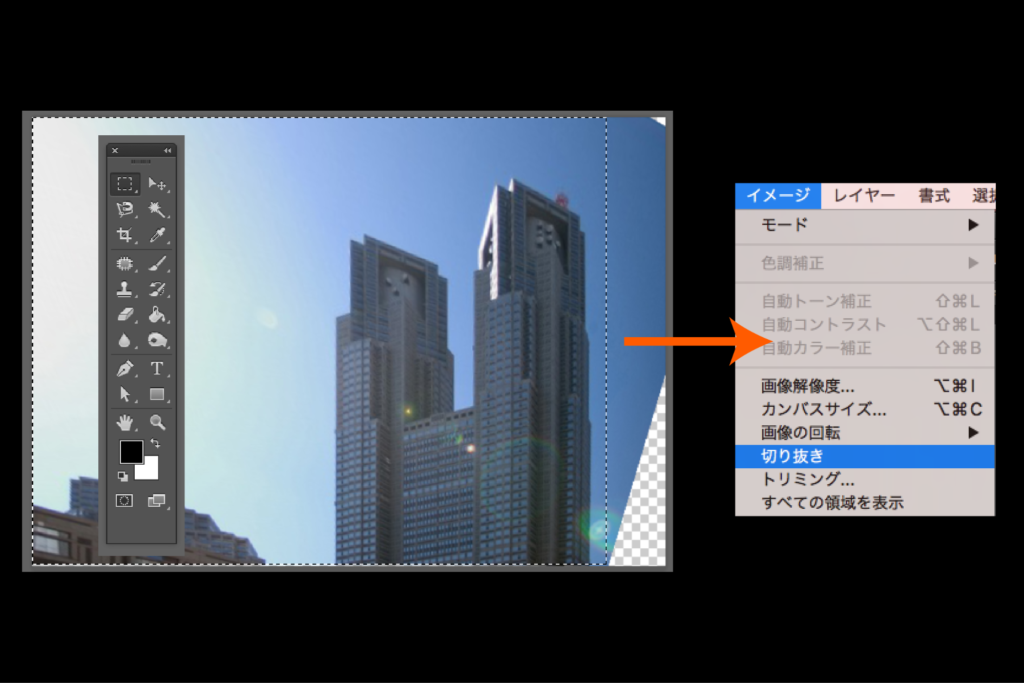Select the Eraser tool
1024x683 pixels.
coord(125,315)
